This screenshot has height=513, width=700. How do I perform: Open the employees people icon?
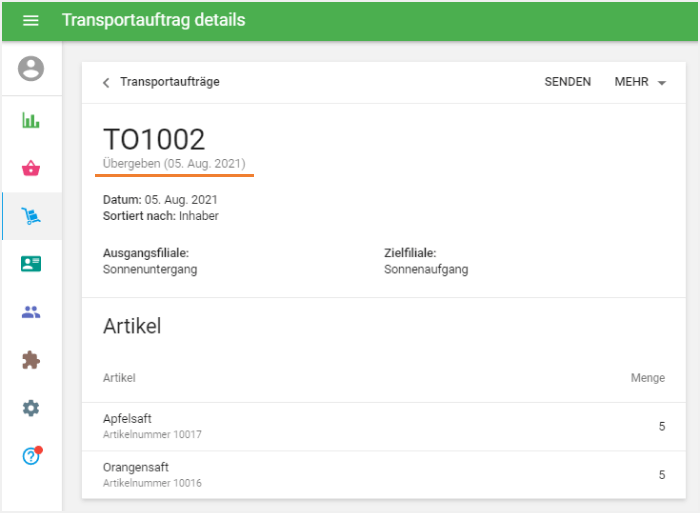coord(31,312)
